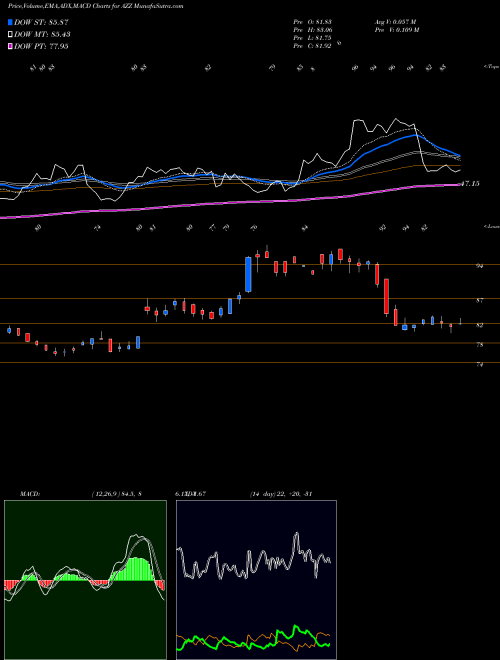
Task: Select the 'DOW PT: 77.95' legend text
Action: click(41, 46)
